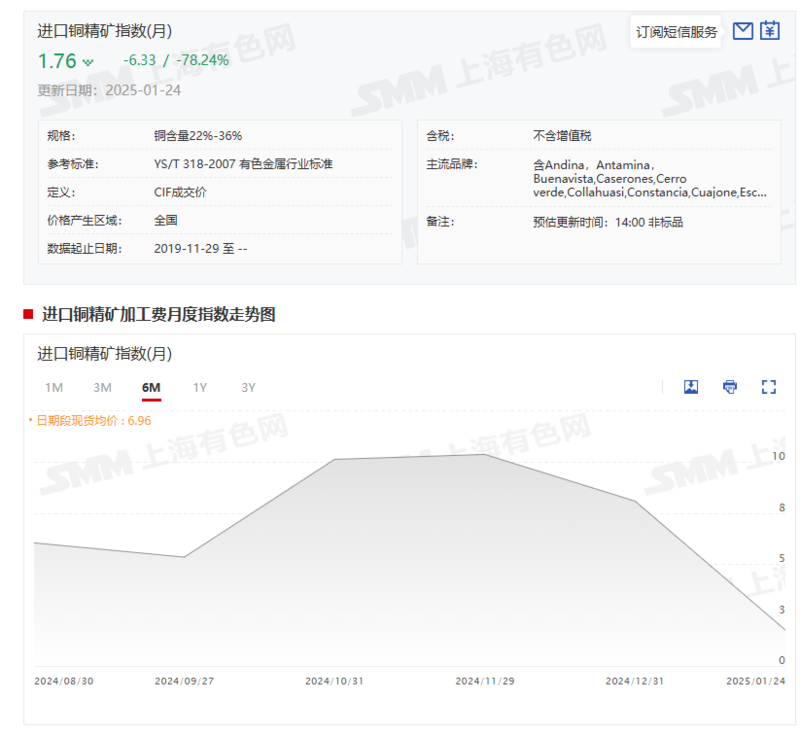This screenshot has height=735, width=800.
Task: Click the green down-arrow price indicator
Action: pyautogui.click(x=88, y=62)
